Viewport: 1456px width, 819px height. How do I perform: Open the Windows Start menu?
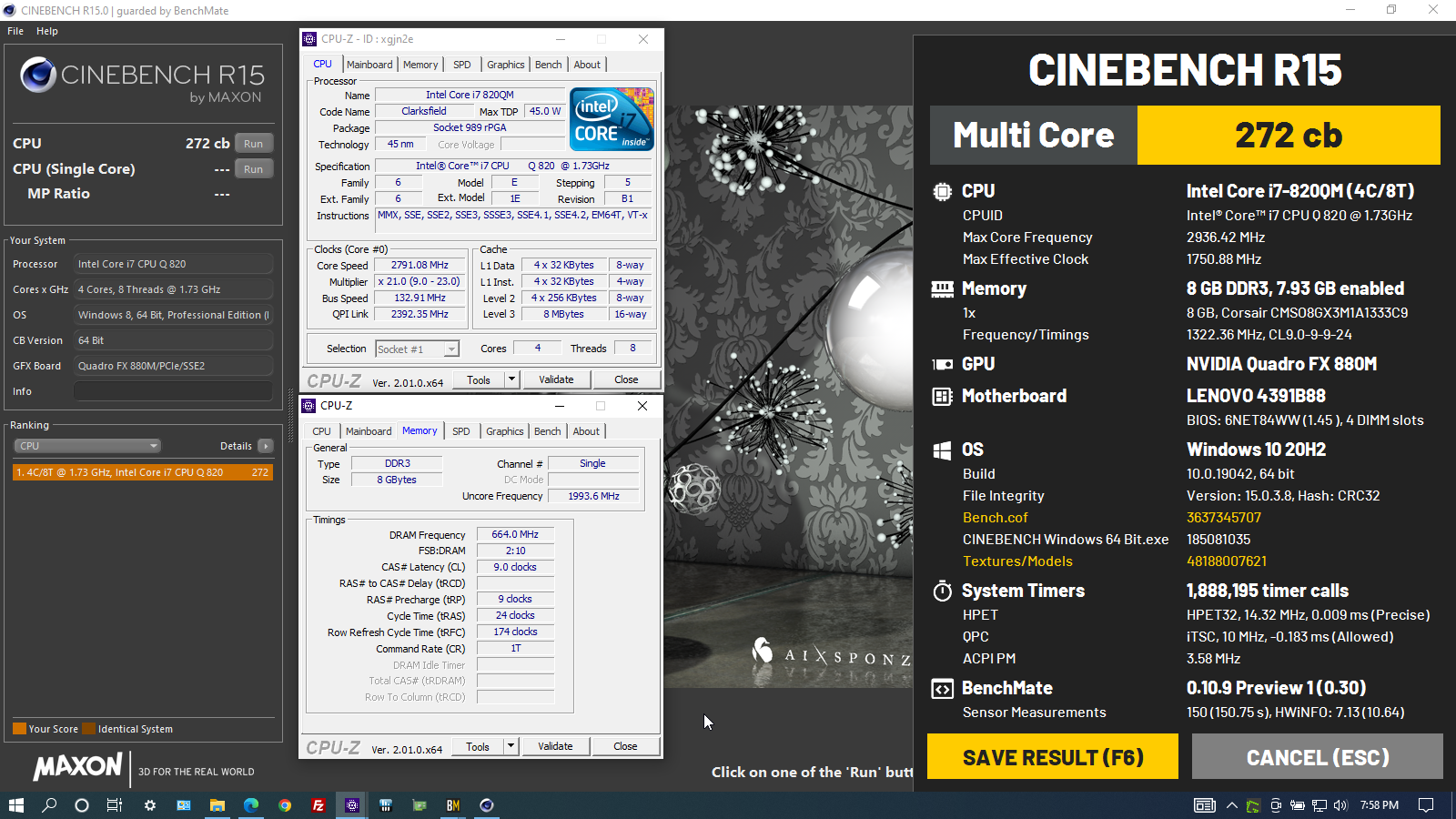coord(15,805)
